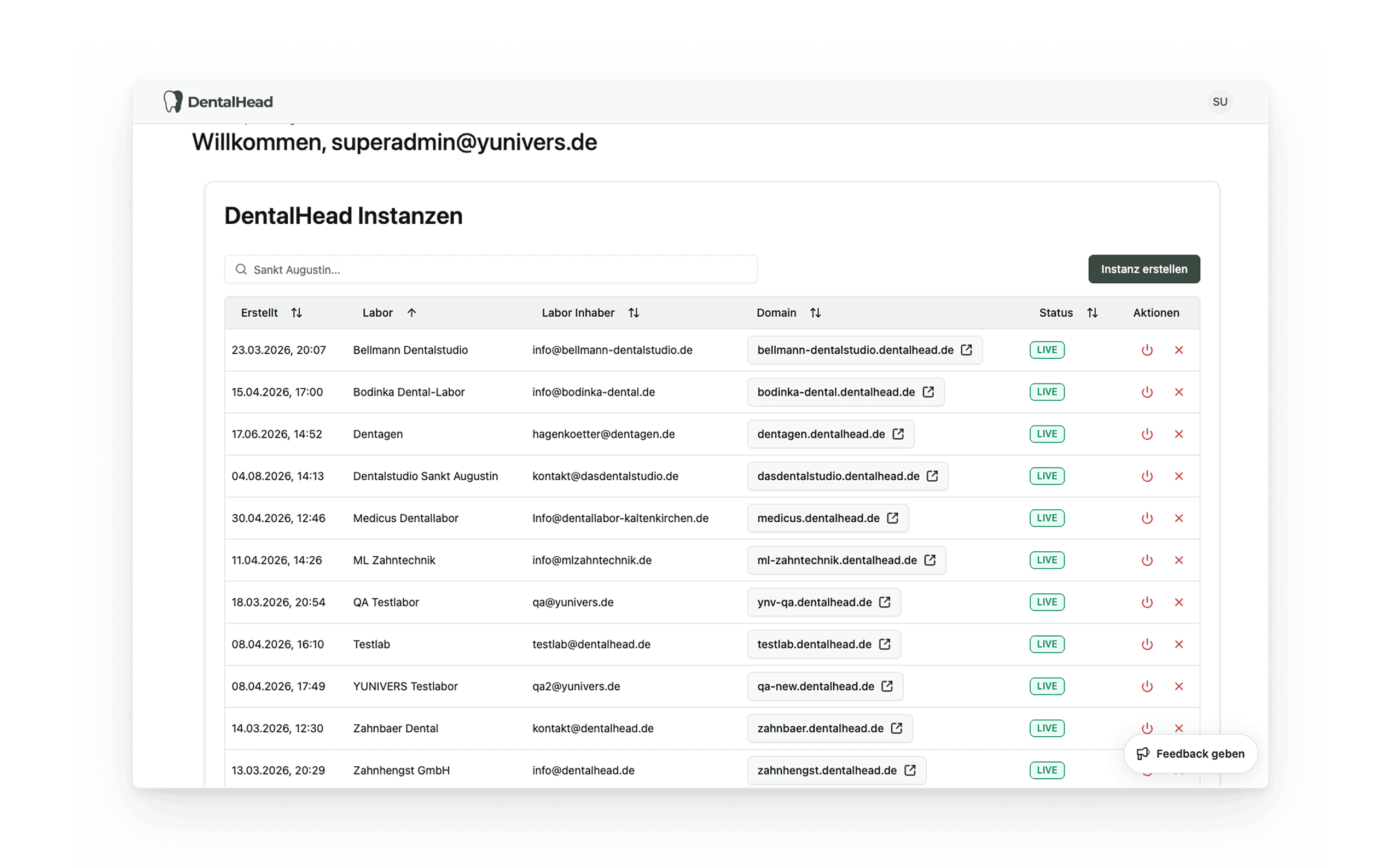Click the search magnifier icon
Image resolution: width=1400 pixels, height=868 pixels.
(241, 269)
